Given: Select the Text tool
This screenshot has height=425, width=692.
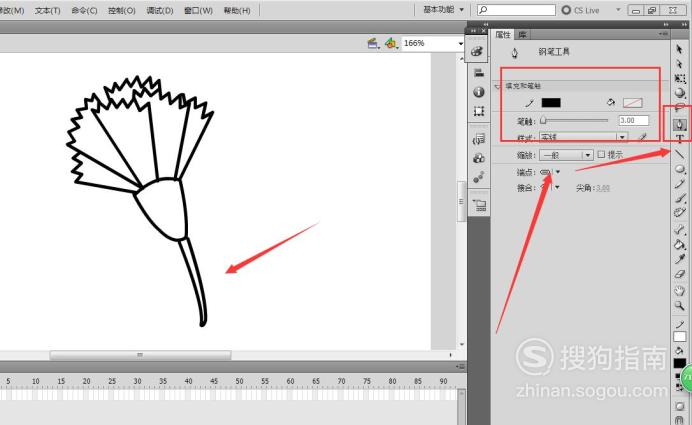Looking at the screenshot, I should (x=680, y=139).
